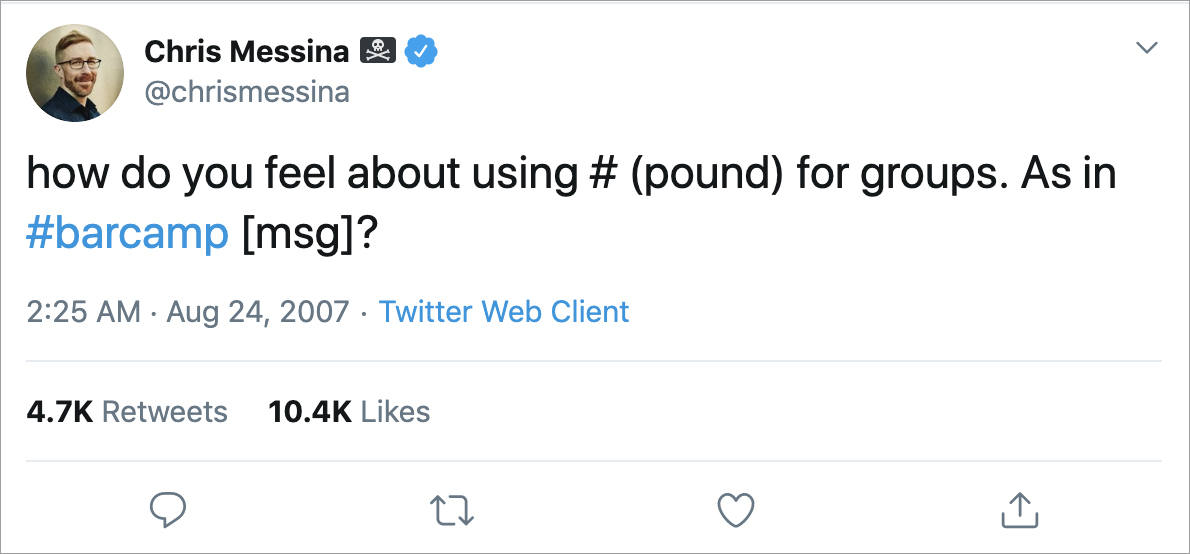
Task: Click the Aug 24, 2007 date
Action: [258, 311]
